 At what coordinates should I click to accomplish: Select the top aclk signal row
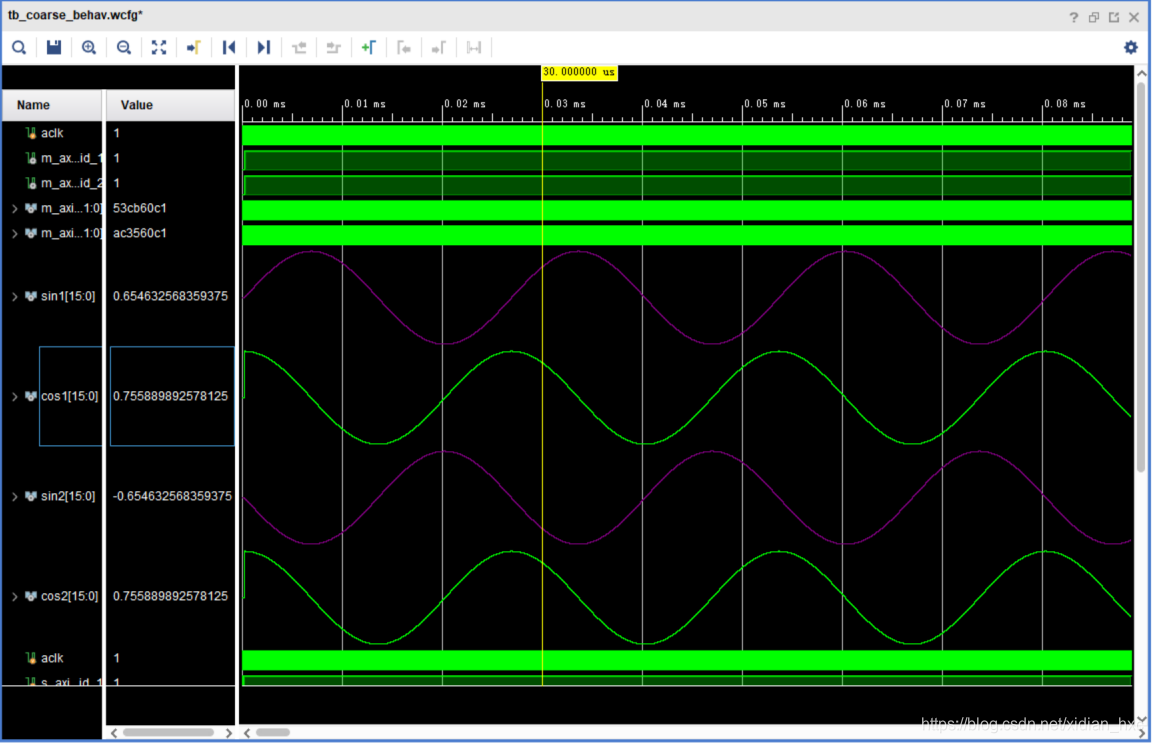(x=118, y=133)
